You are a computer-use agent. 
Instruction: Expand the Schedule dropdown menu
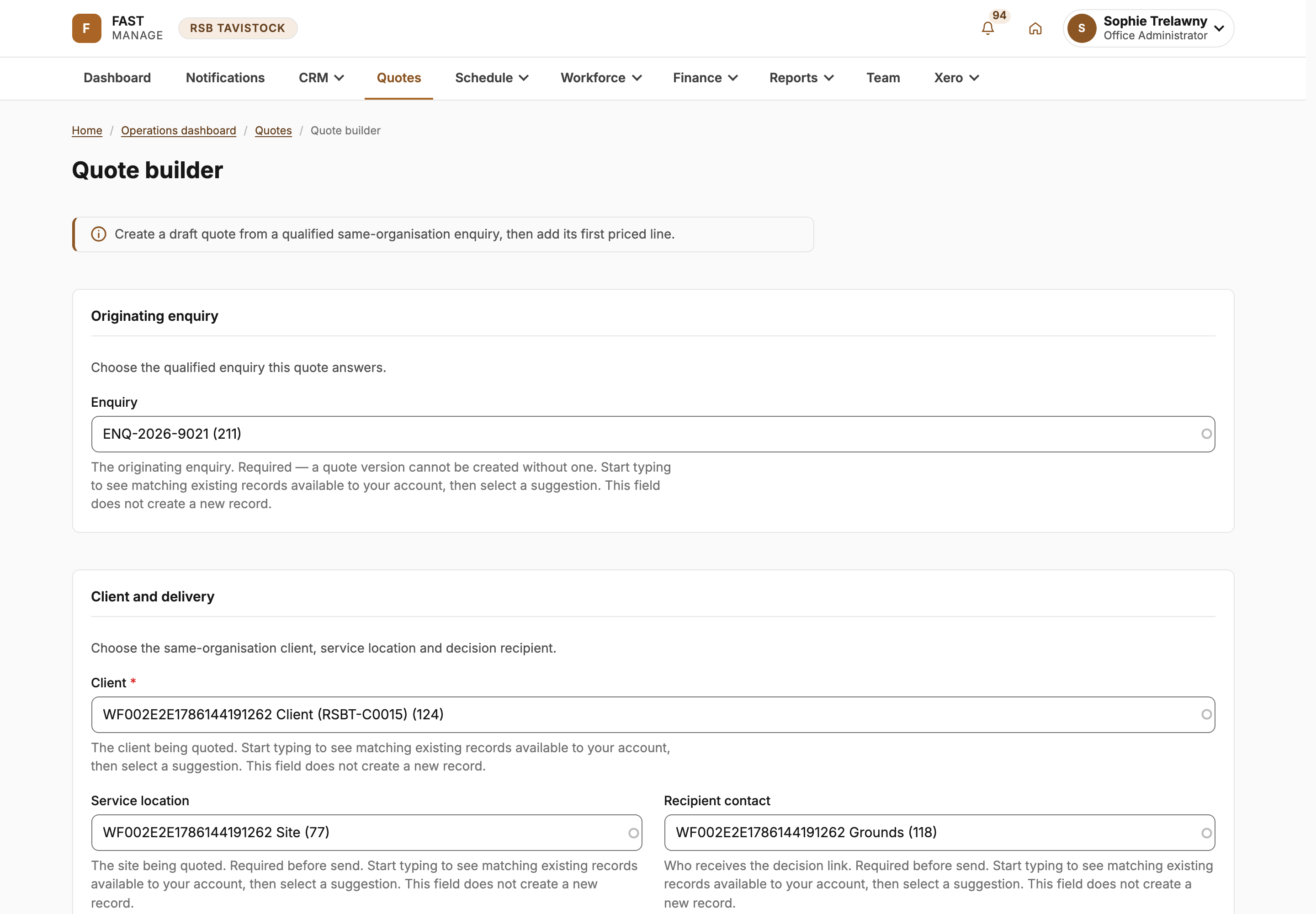pos(491,78)
